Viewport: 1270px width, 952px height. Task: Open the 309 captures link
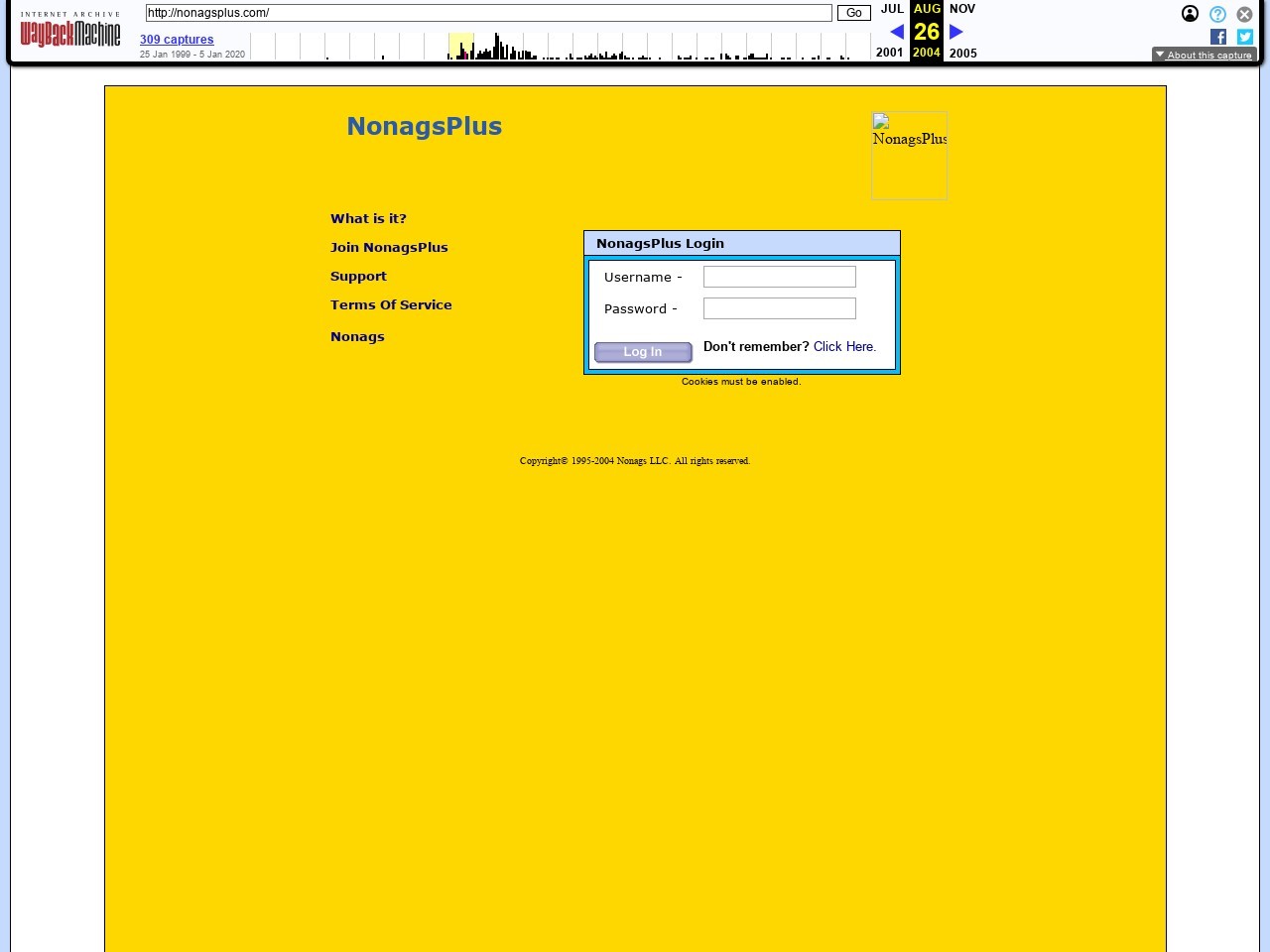177,40
